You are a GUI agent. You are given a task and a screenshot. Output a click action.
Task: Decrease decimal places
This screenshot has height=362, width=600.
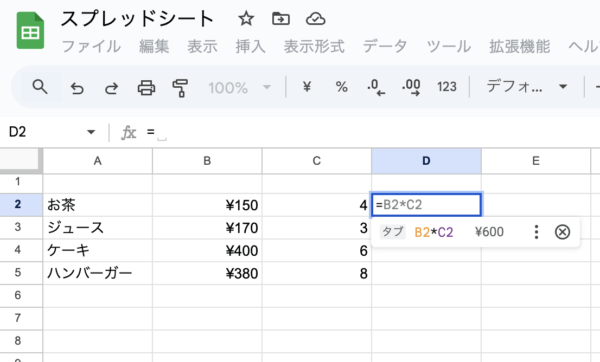(376, 87)
